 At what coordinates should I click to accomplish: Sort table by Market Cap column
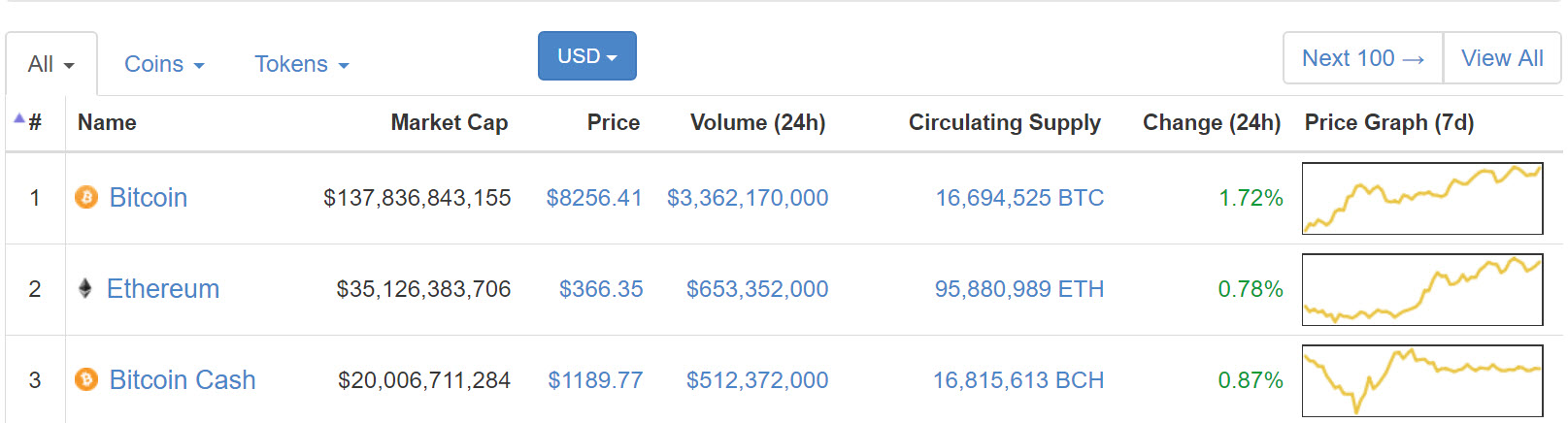pos(449,122)
